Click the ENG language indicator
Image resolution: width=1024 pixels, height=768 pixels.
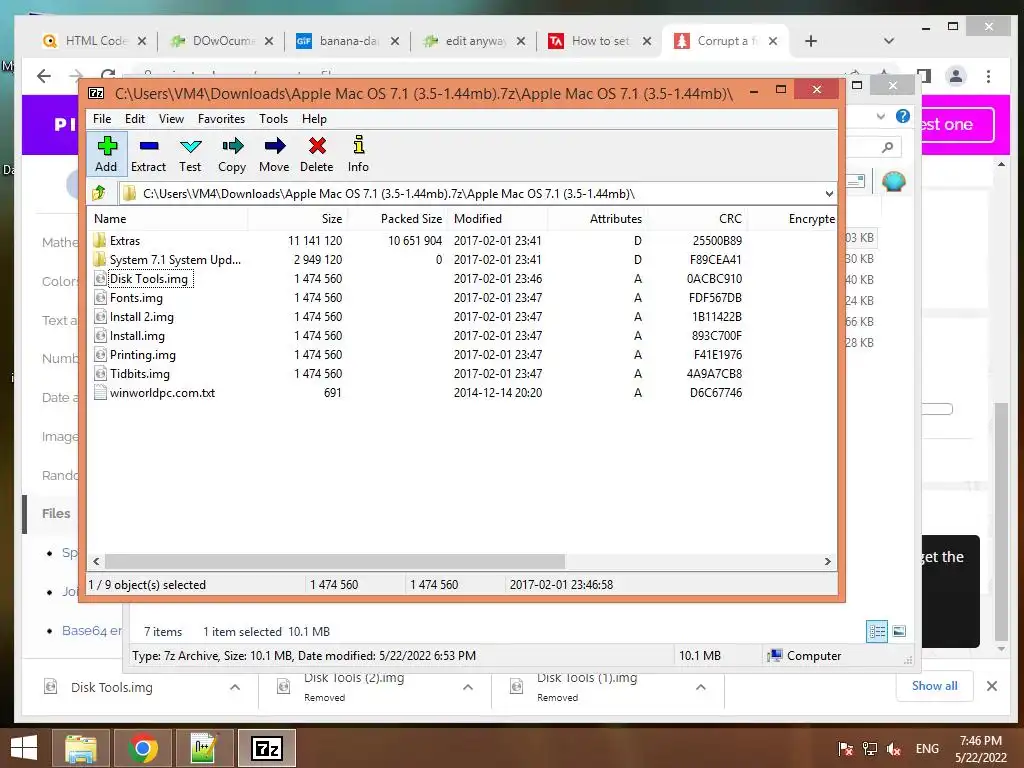point(927,748)
